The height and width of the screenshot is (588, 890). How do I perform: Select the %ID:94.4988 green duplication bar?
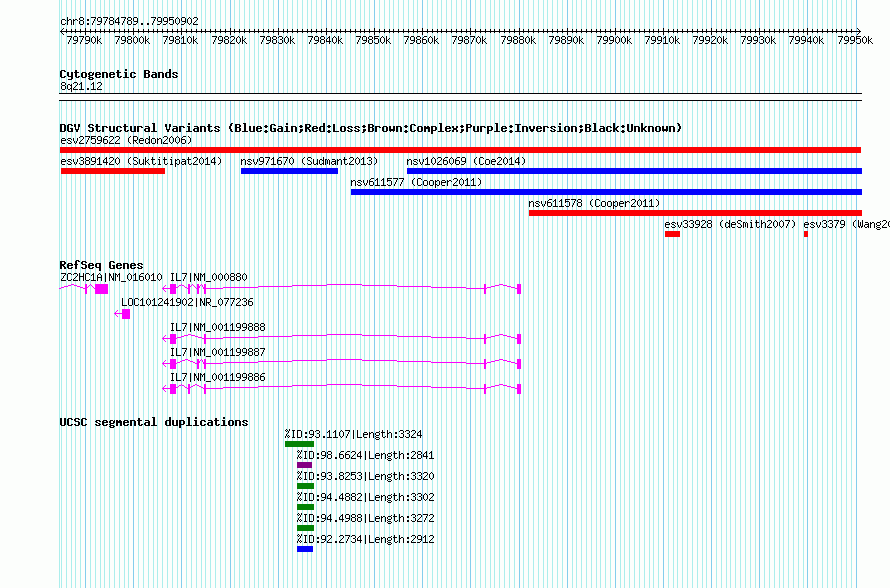click(305, 528)
